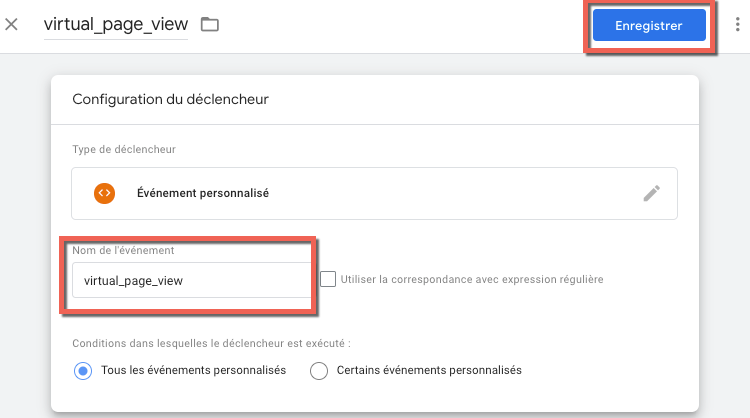Click the Utiliser la correspondance avec expression régulière label
The height and width of the screenshot is (418, 750).
tap(472, 279)
